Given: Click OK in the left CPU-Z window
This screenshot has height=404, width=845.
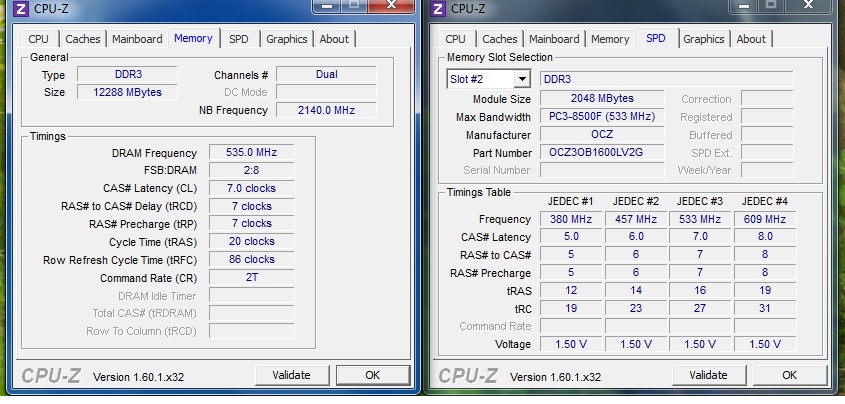Looking at the screenshot, I should click(372, 375).
